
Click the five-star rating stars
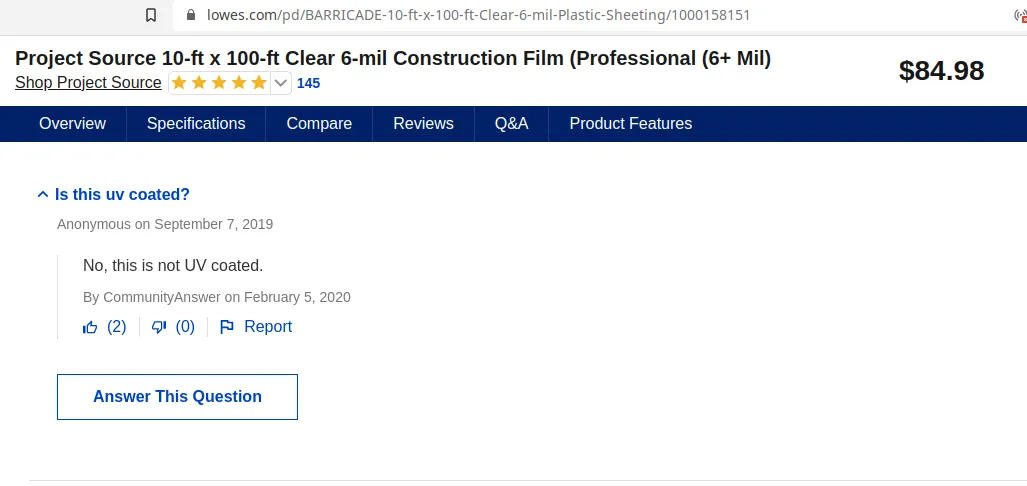(219, 83)
